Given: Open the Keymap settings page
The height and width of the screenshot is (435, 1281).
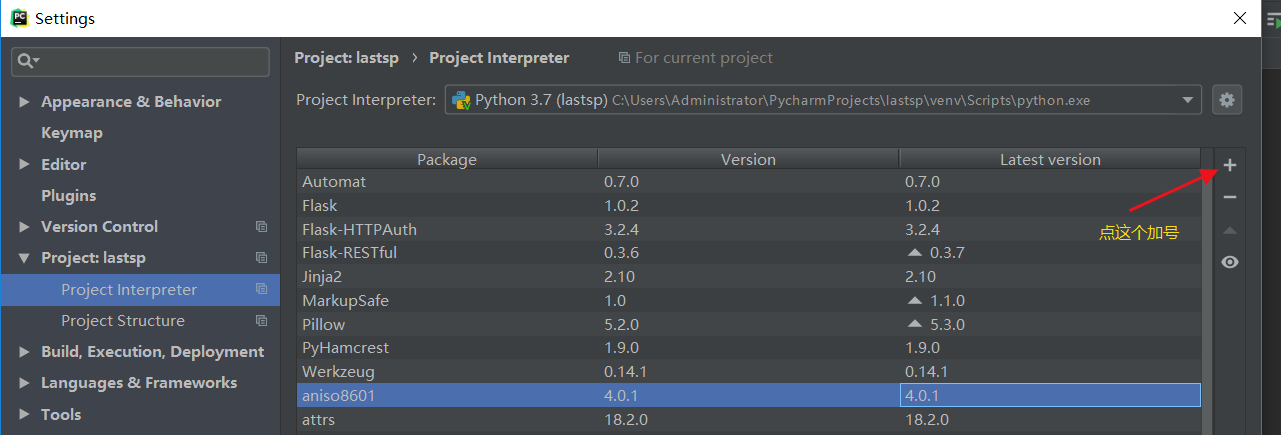Looking at the screenshot, I should (x=72, y=133).
